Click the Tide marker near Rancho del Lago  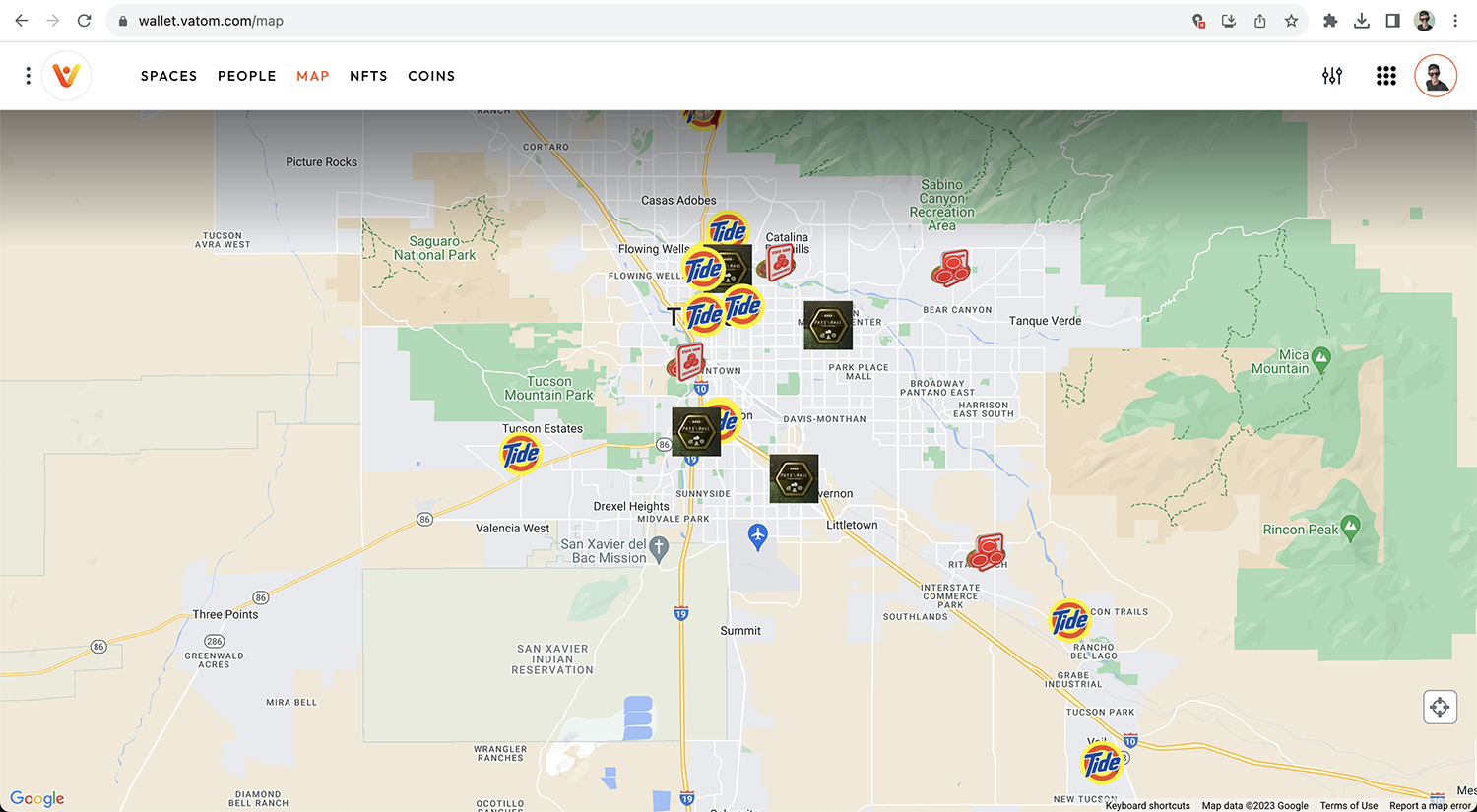point(1069,621)
